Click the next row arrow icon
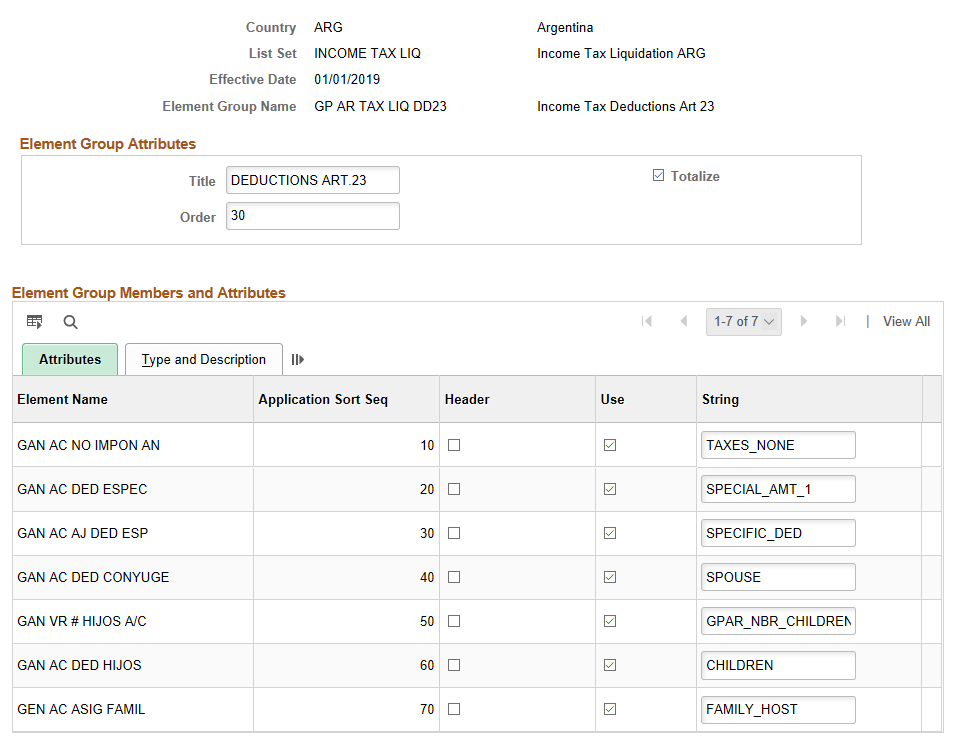This screenshot has width=958, height=744. coord(803,321)
